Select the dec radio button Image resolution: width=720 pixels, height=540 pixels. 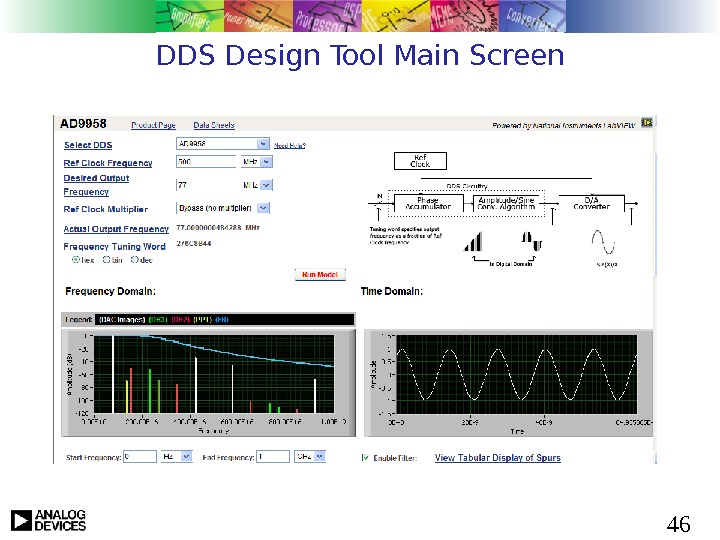(135, 259)
